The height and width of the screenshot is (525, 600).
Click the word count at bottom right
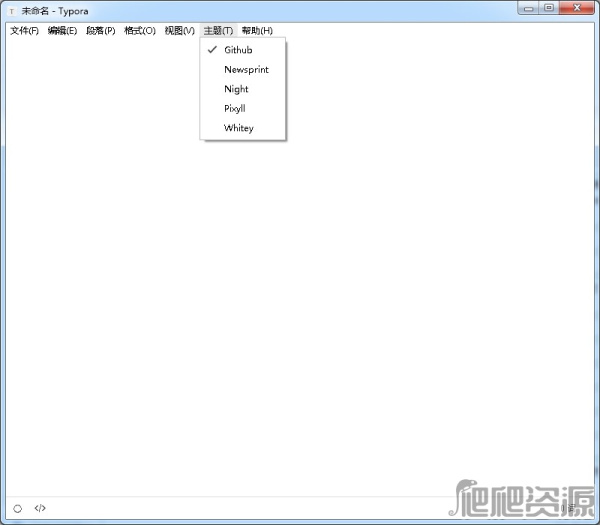point(568,508)
